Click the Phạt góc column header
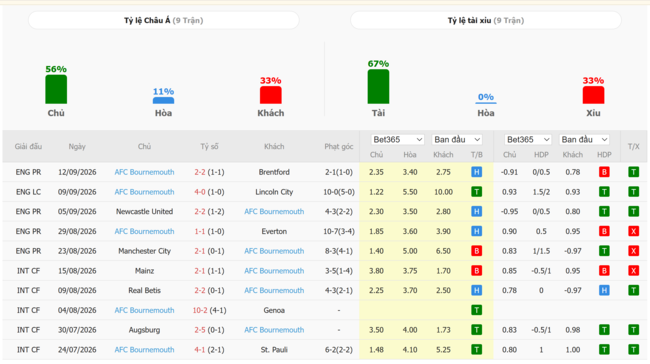Image resolution: width=650 pixels, height=364 pixels. click(x=339, y=146)
